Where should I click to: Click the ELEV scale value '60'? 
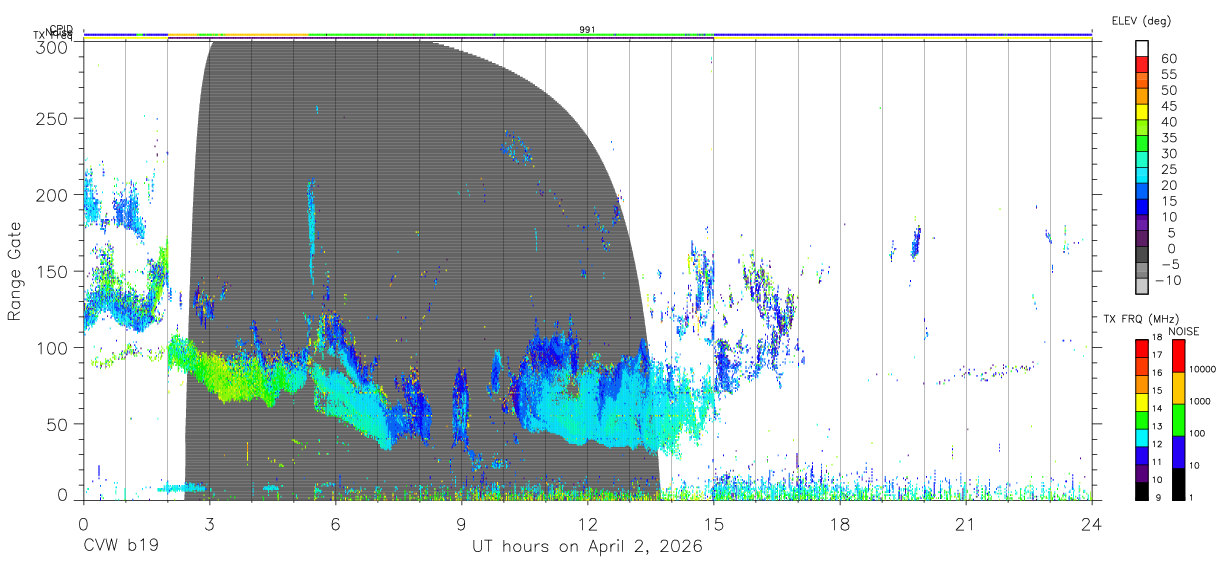tap(1168, 59)
